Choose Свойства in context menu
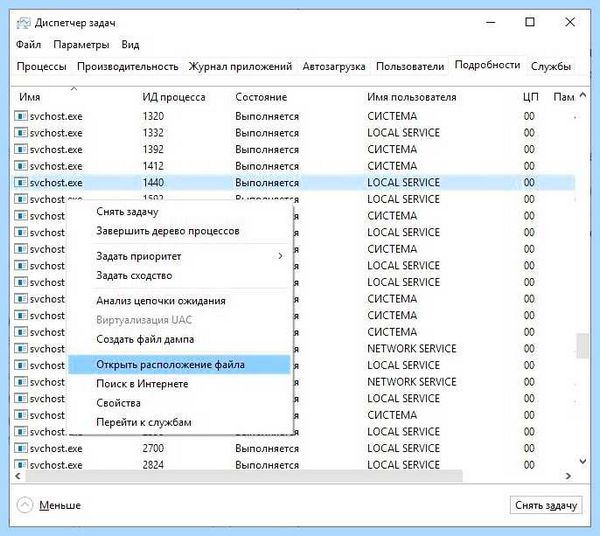 point(179,402)
